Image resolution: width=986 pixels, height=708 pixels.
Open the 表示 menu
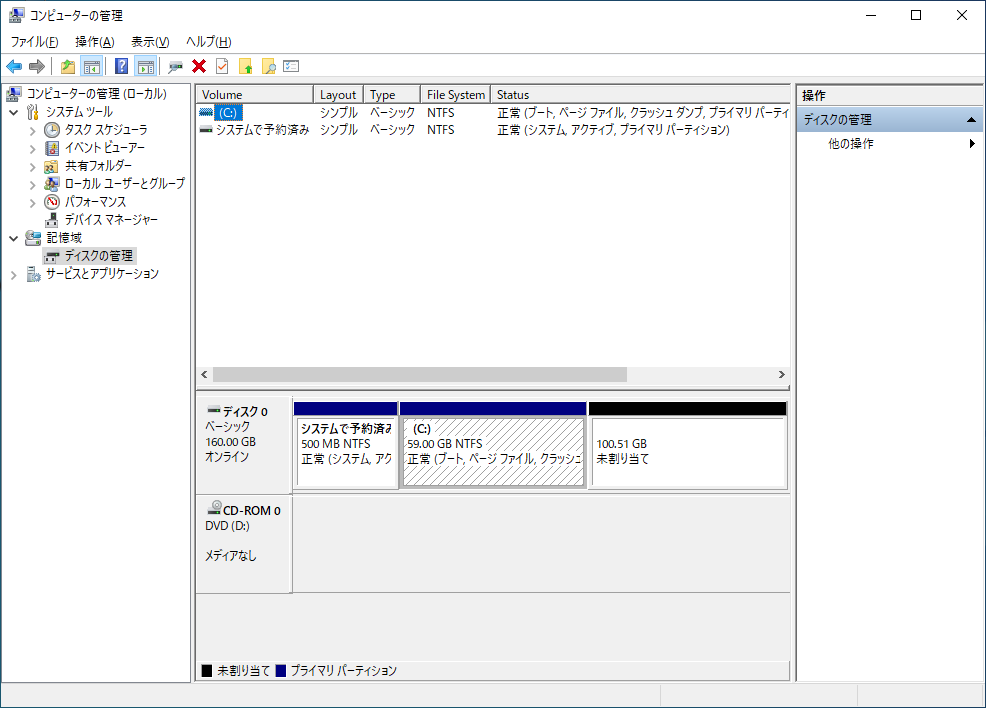coord(149,41)
